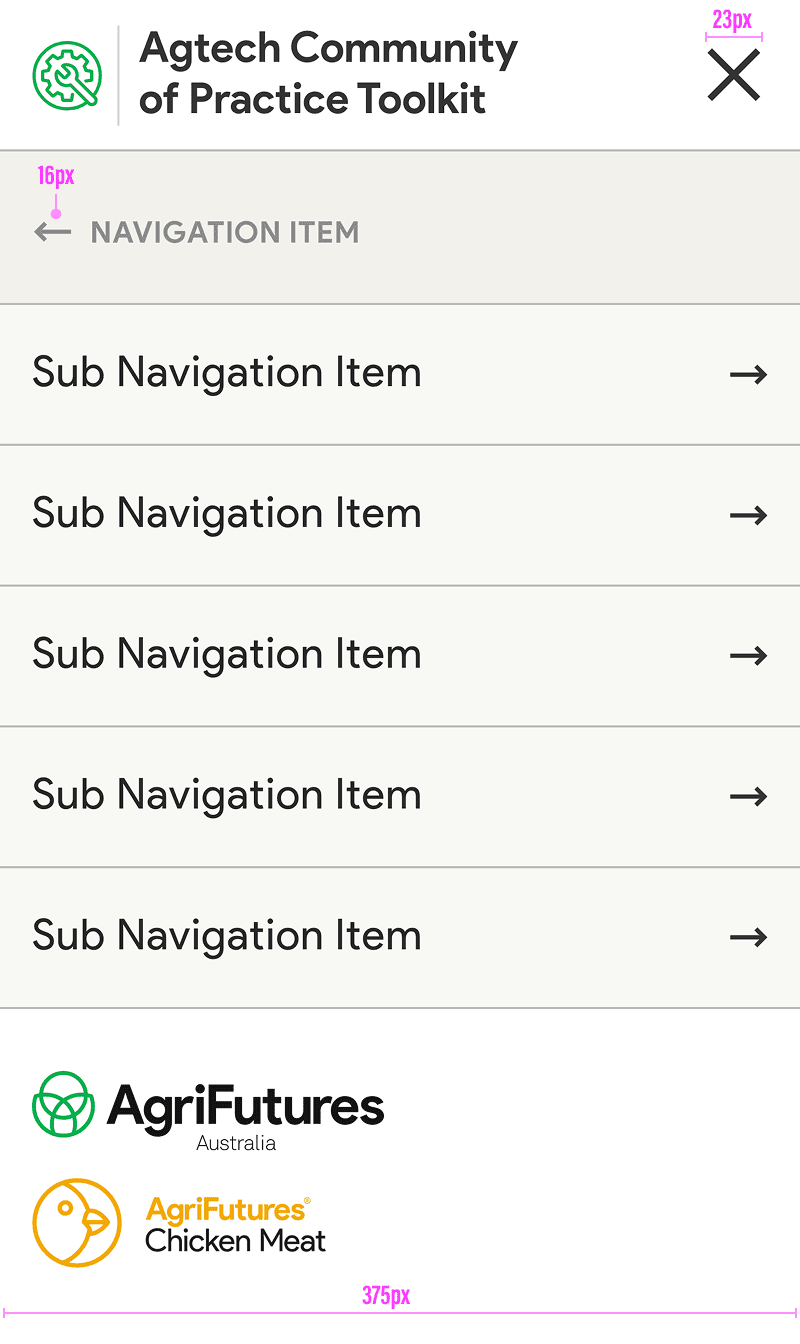
Task: Expand the first sub navigation row's right arrow
Action: click(x=748, y=375)
